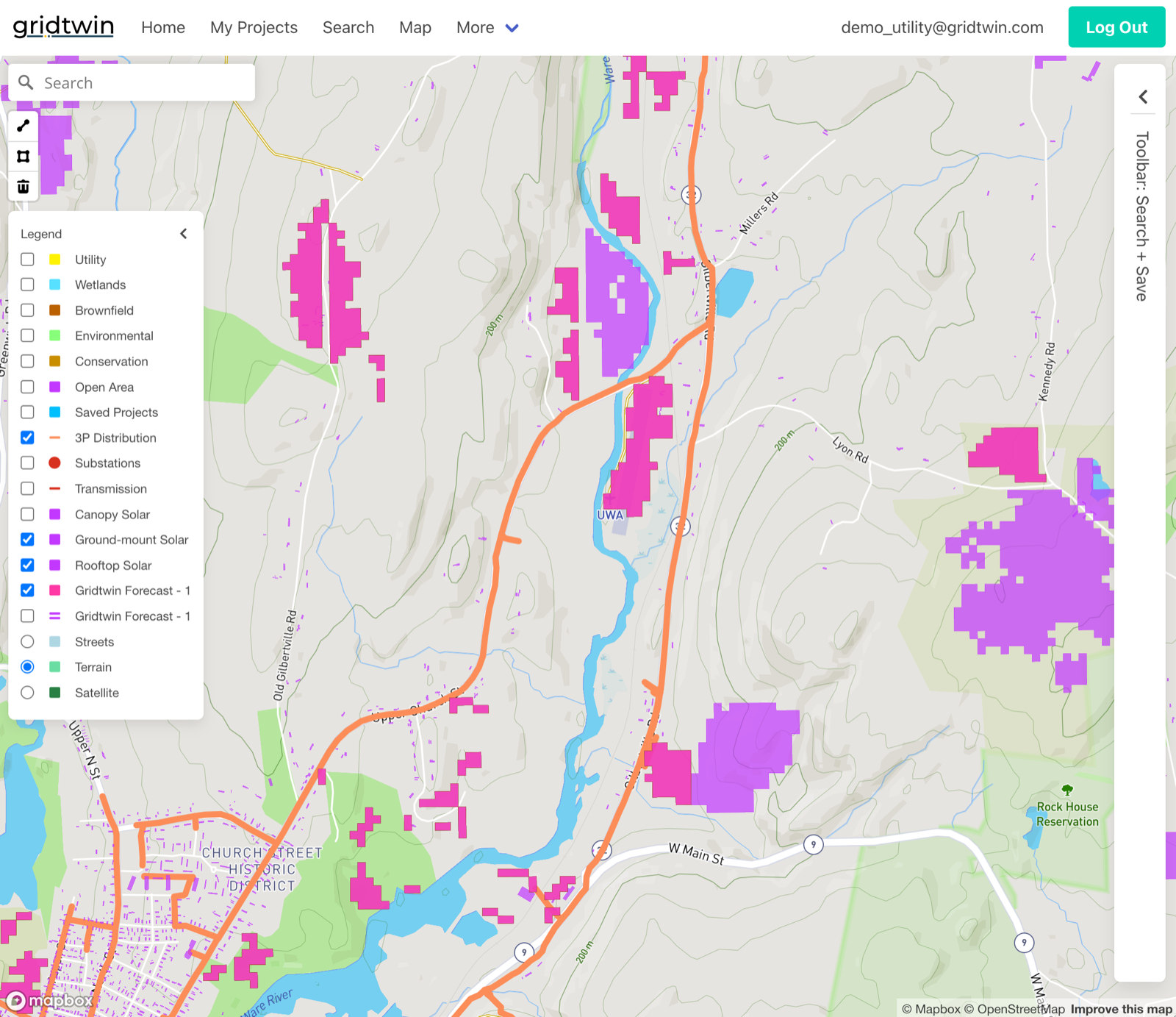Enable the Utility layer checkbox
1176x1017 pixels.
pyautogui.click(x=27, y=259)
